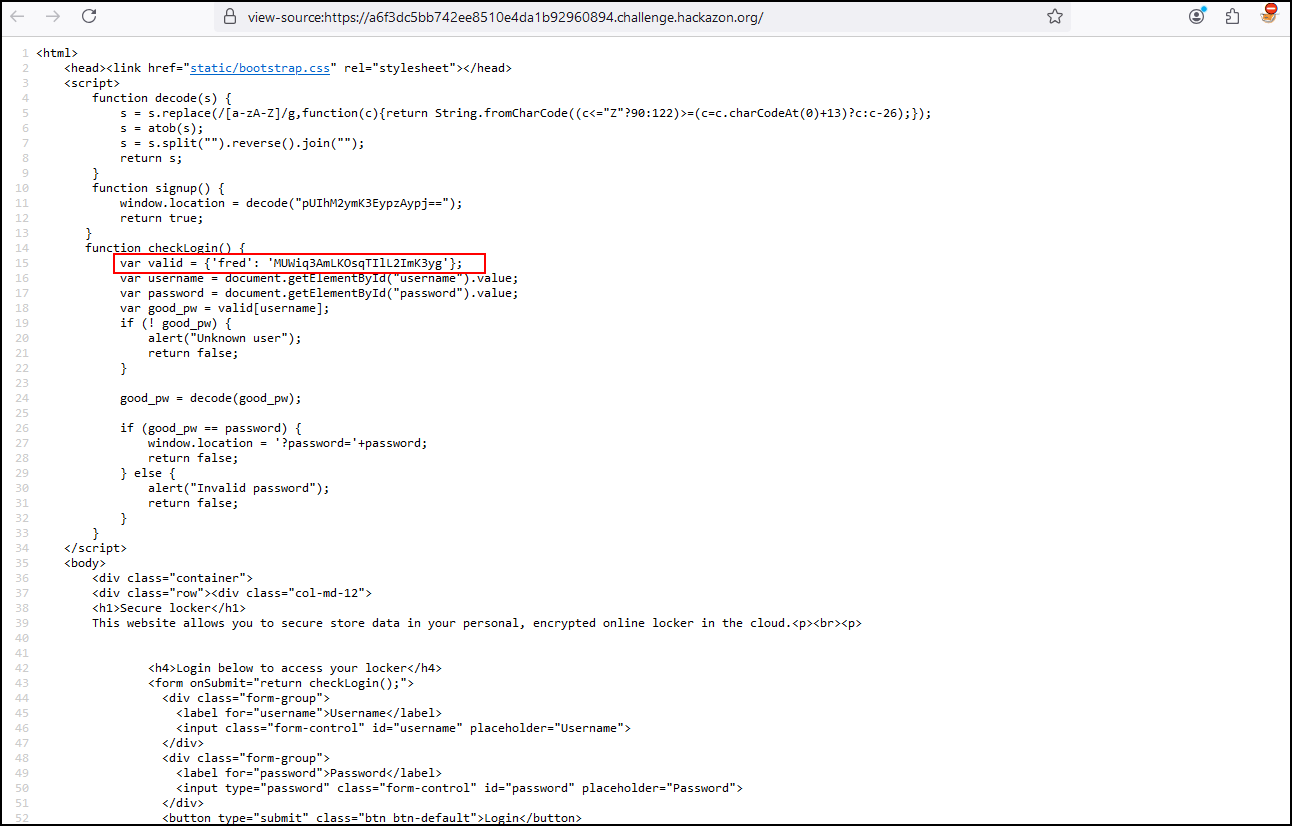Click the blocked-badge extension icon in toolbar
The width and height of the screenshot is (1292, 826).
1268,15
